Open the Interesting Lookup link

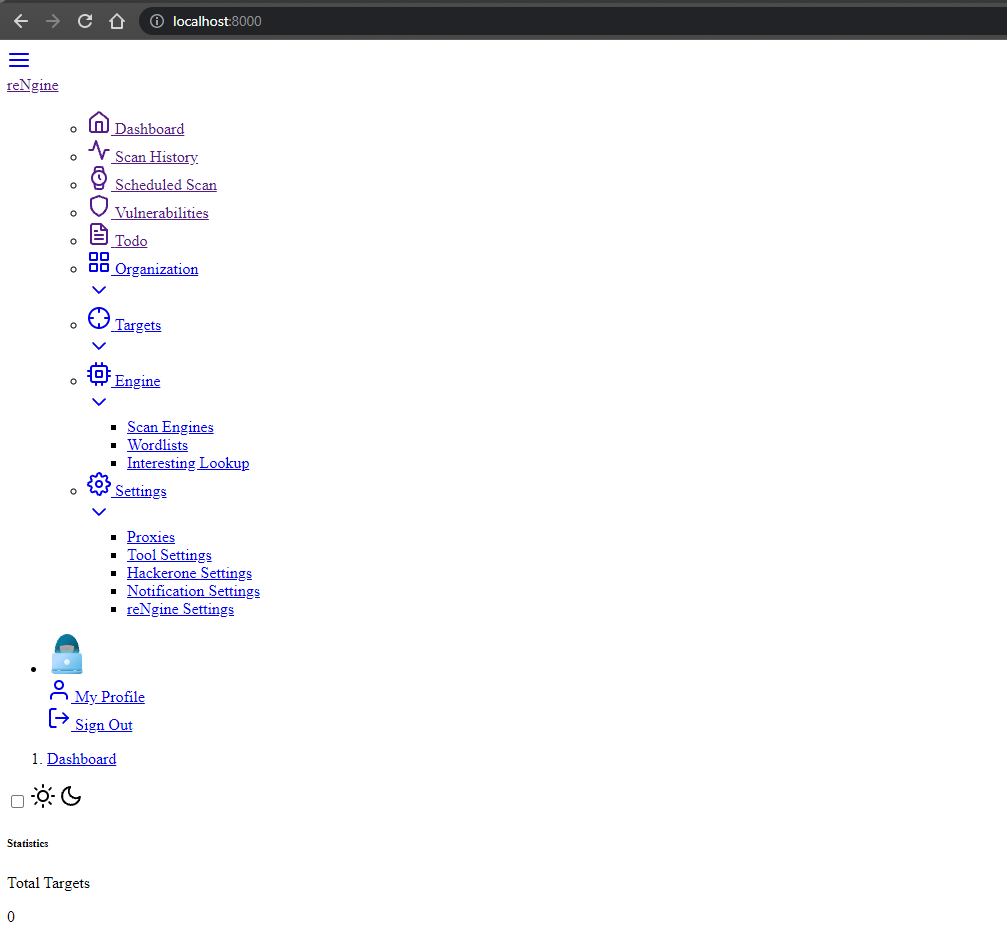[x=188, y=463]
